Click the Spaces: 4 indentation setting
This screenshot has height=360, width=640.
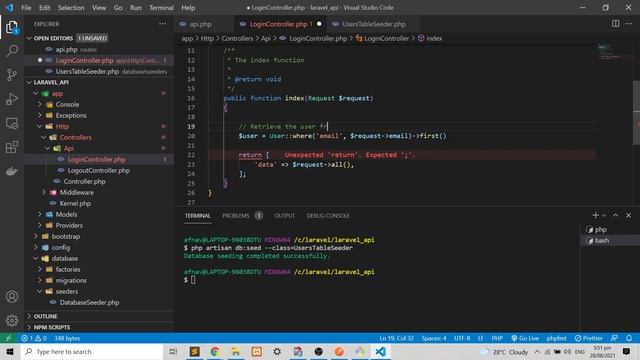434,338
